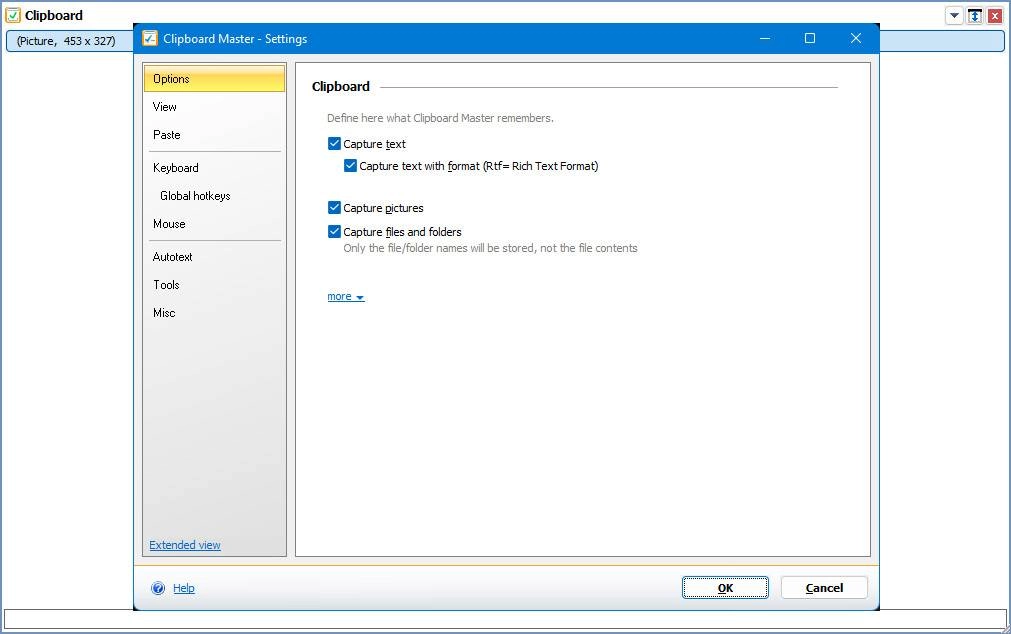1011x634 pixels.
Task: Go to Keyboard settings
Action: click(214, 168)
